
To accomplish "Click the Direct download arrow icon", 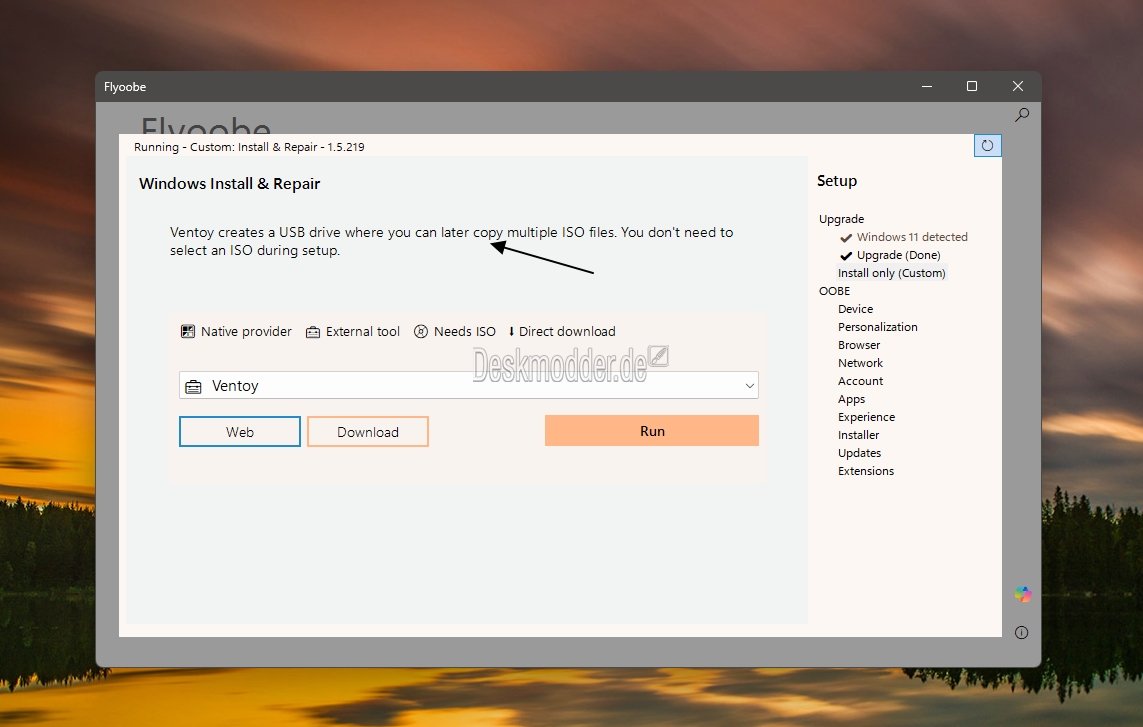I will [x=511, y=332].
